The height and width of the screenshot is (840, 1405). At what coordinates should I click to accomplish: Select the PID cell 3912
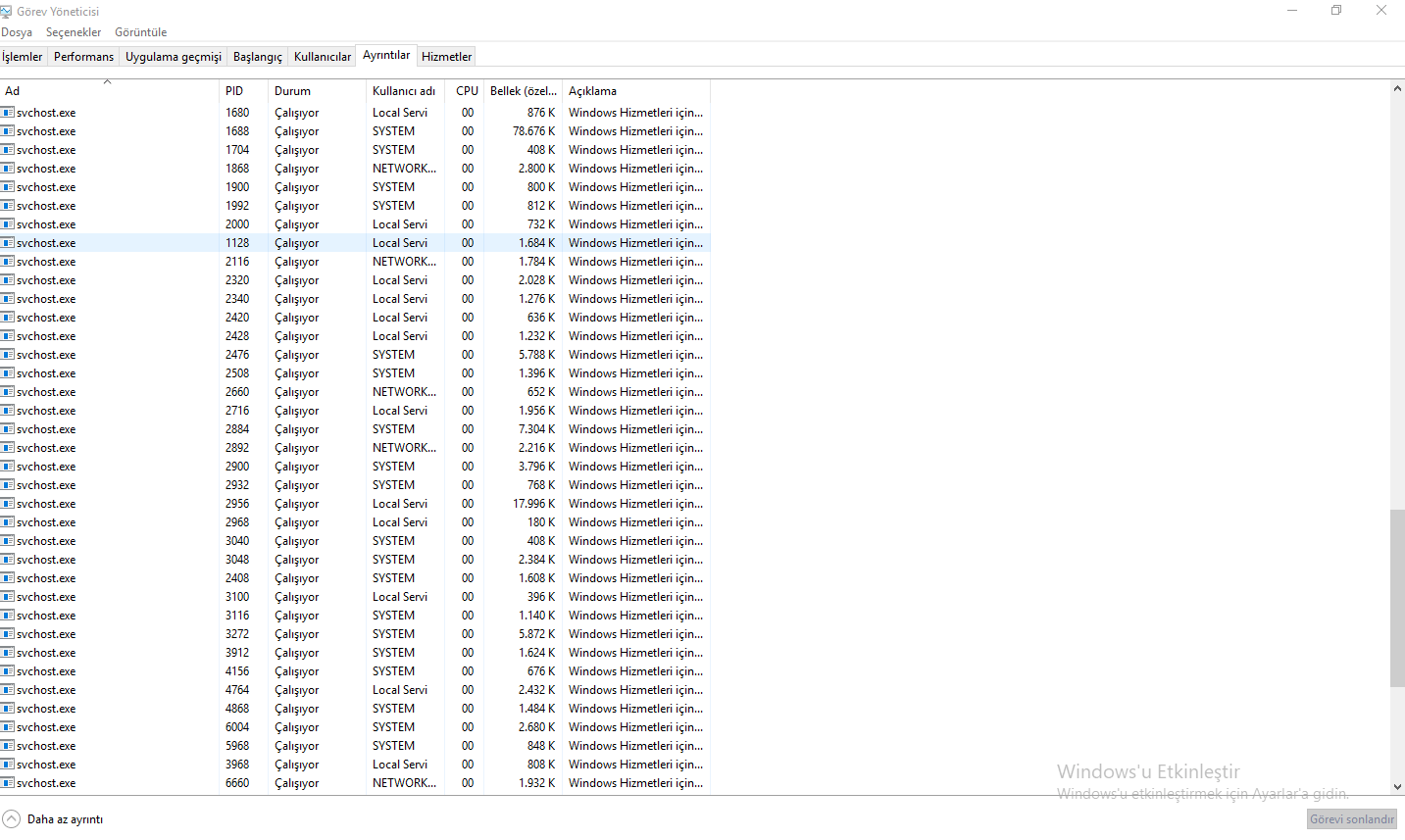(x=237, y=653)
